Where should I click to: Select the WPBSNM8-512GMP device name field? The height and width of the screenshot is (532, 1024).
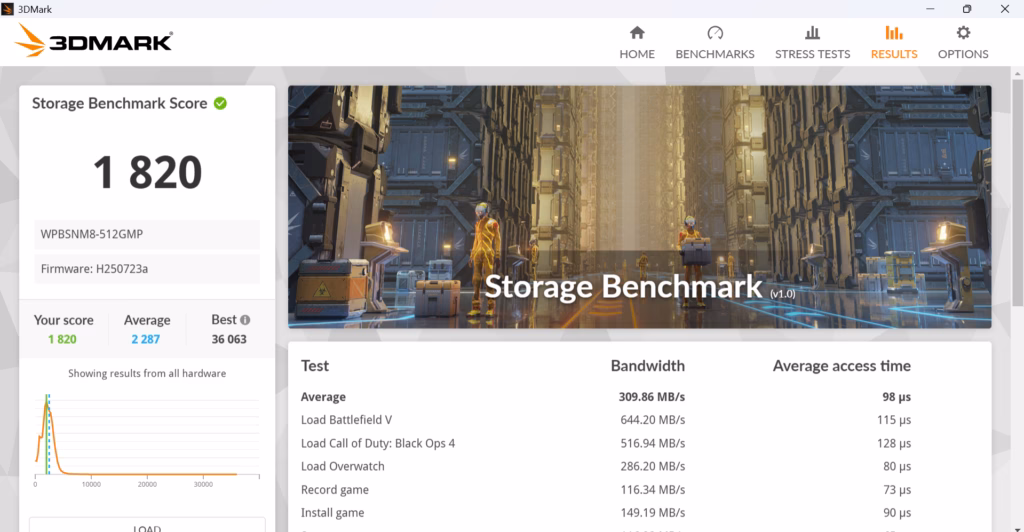click(x=147, y=234)
